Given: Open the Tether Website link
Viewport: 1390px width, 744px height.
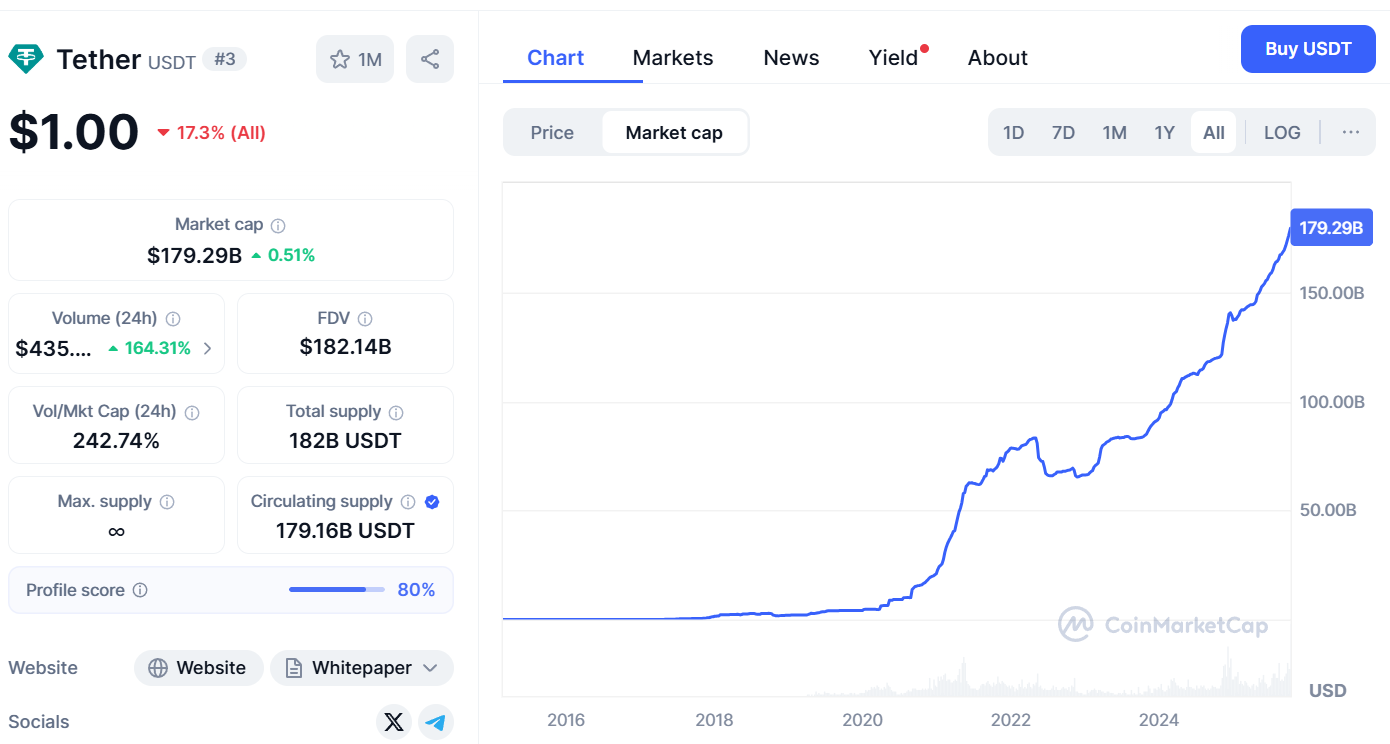Looking at the screenshot, I should point(199,668).
